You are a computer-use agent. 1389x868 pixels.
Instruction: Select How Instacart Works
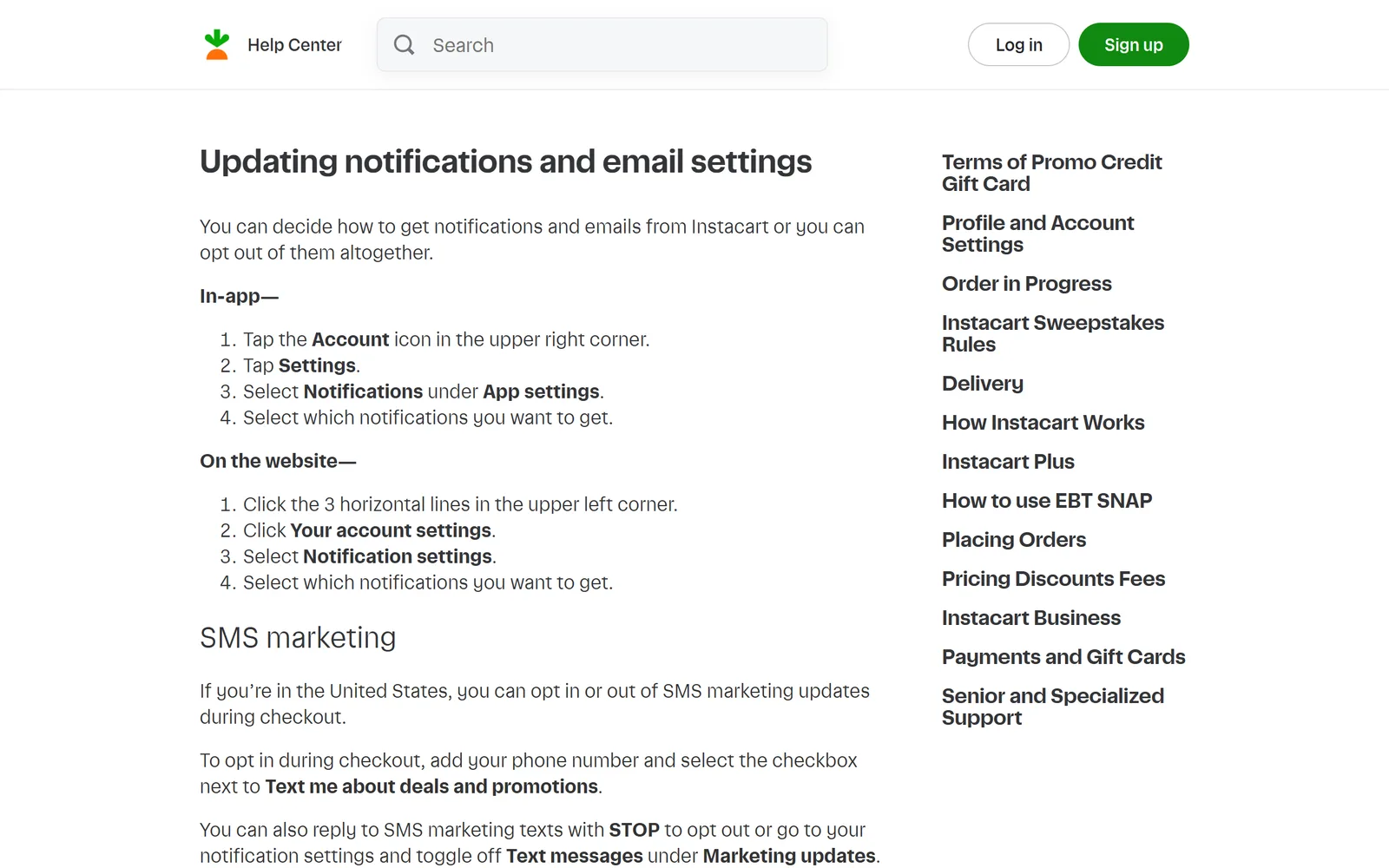pos(1043,423)
